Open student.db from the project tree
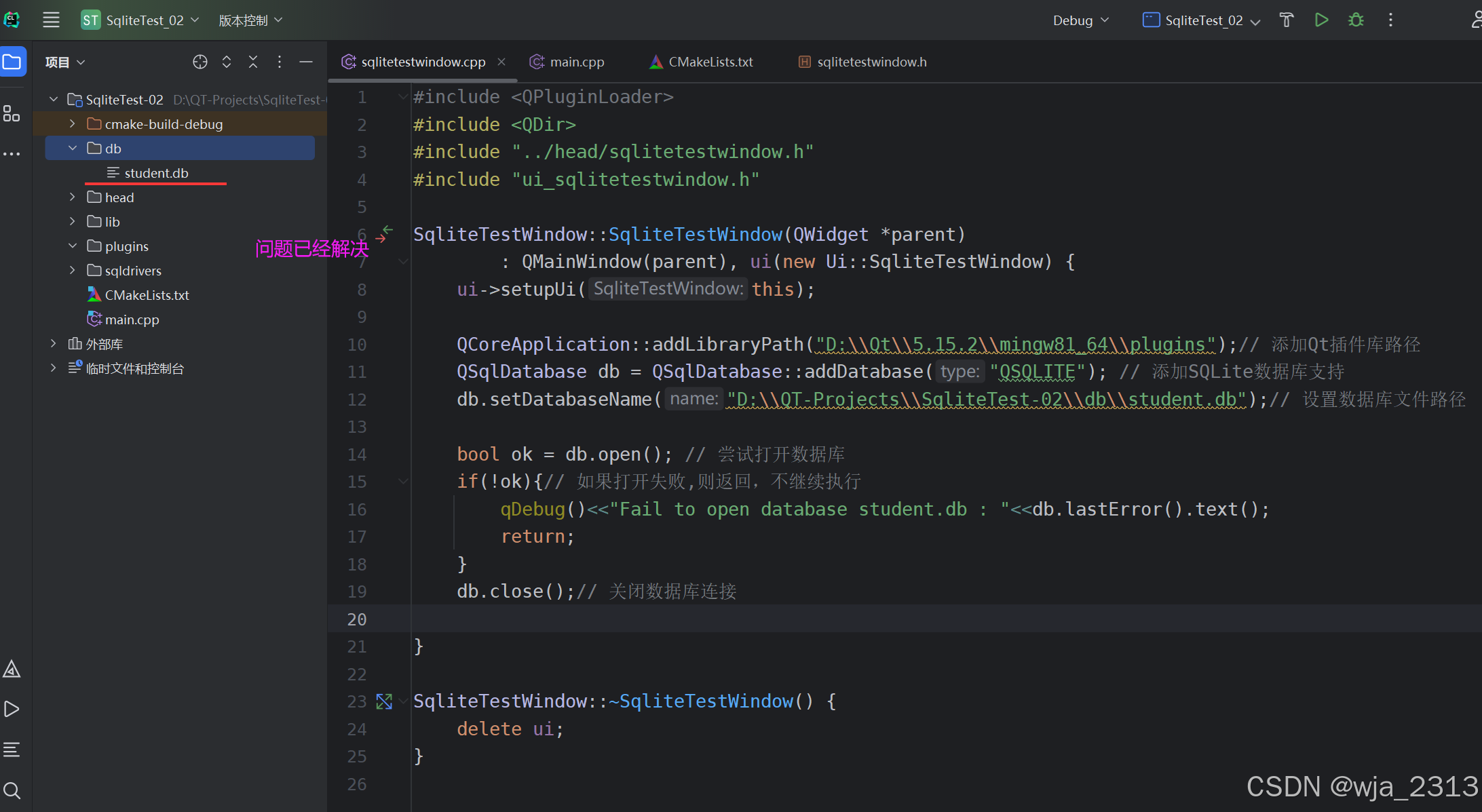This screenshot has height=812, width=1482. pyautogui.click(x=156, y=173)
